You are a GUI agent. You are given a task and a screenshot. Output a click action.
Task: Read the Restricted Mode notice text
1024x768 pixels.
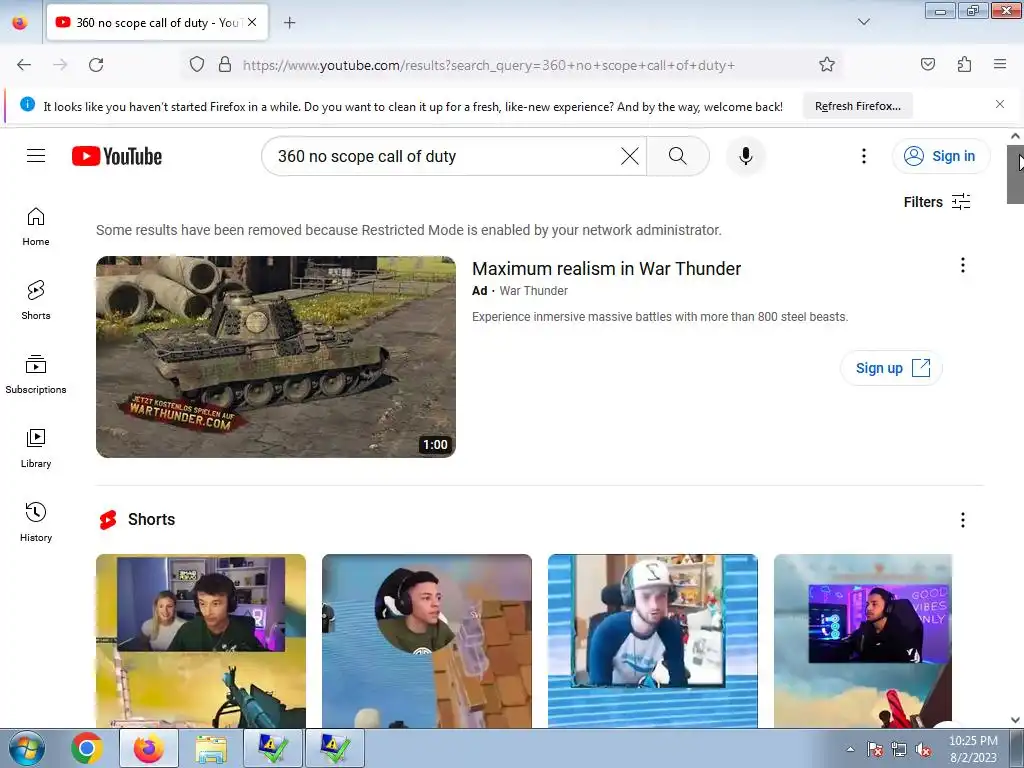(409, 230)
